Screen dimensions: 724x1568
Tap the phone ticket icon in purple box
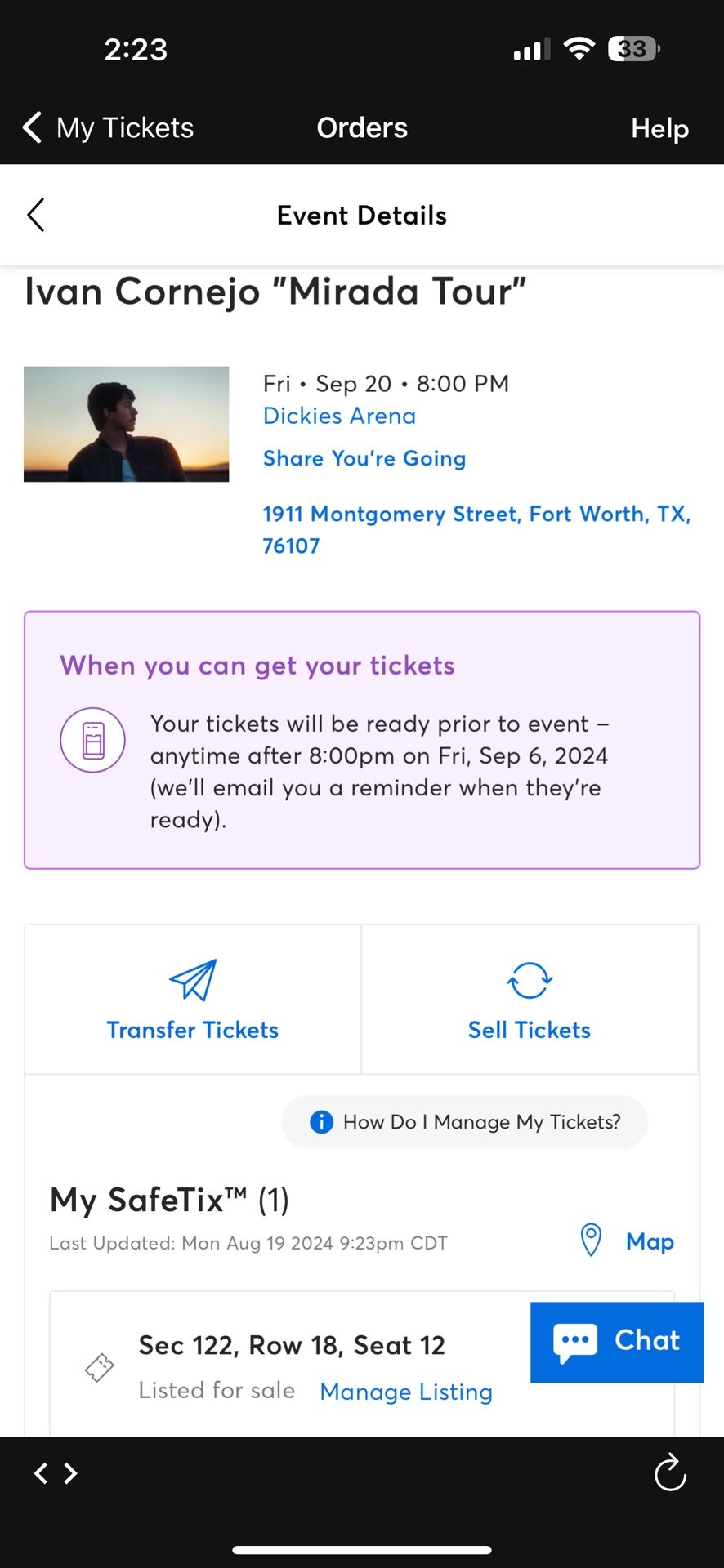[93, 740]
